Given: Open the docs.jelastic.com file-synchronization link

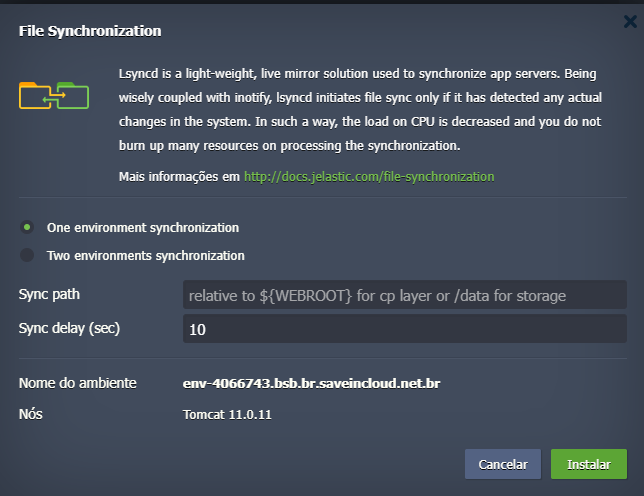Looking at the screenshot, I should pos(369,176).
